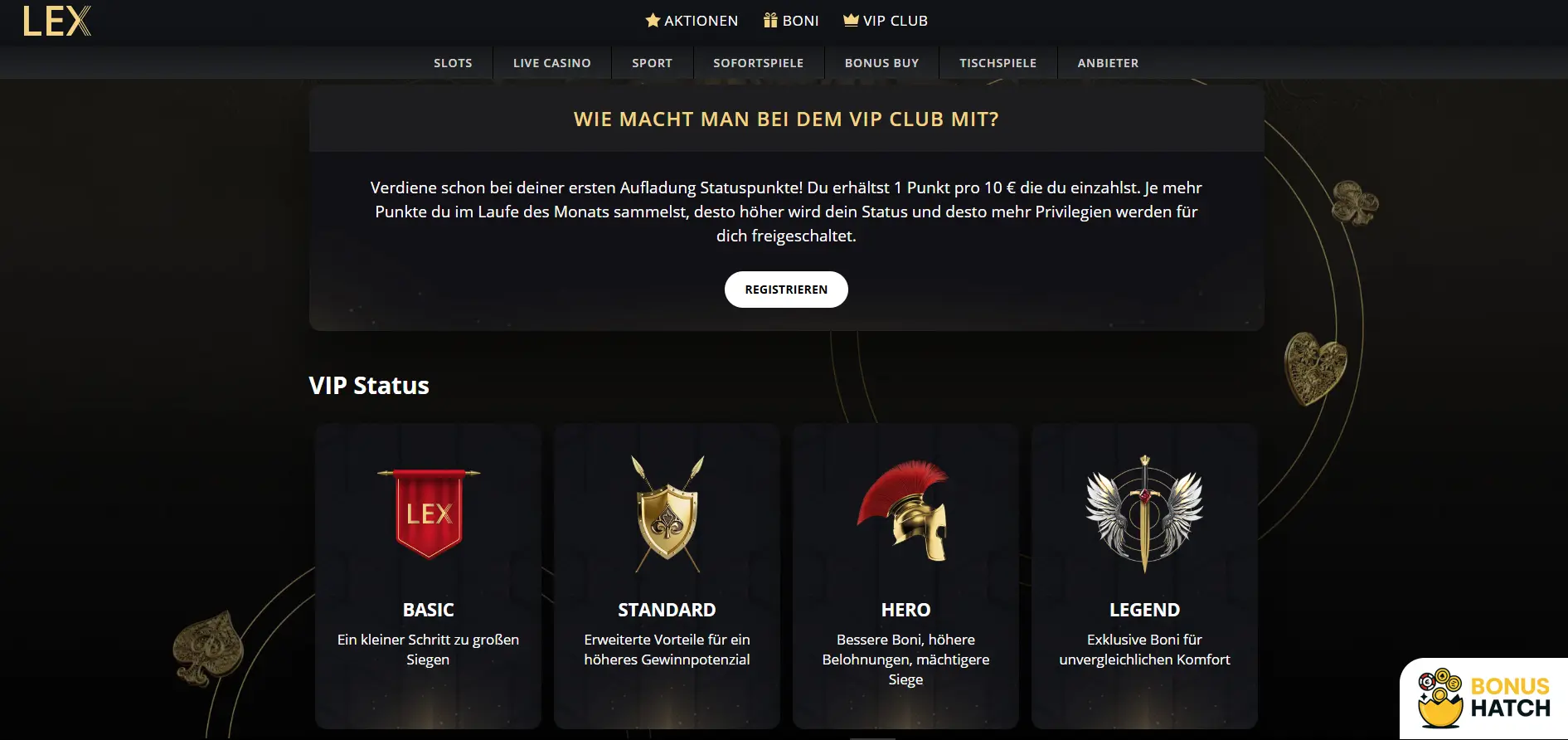Click the crown icon beside VIP Club
The width and height of the screenshot is (1568, 740).
[851, 20]
